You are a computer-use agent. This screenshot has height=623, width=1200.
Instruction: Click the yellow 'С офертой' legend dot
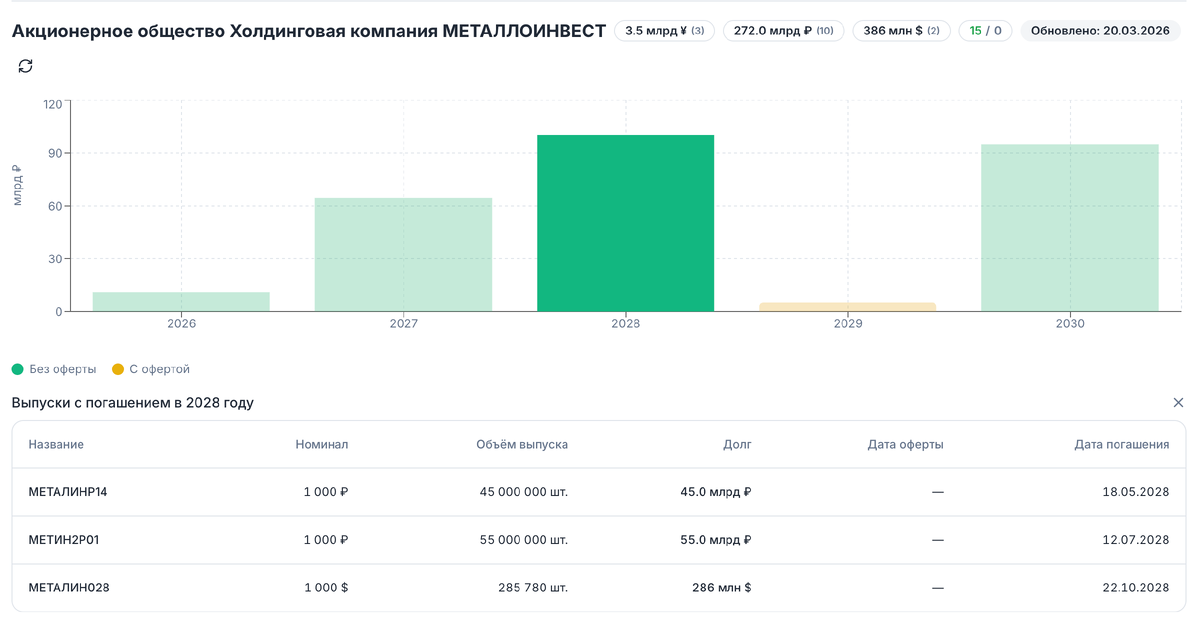coord(118,369)
